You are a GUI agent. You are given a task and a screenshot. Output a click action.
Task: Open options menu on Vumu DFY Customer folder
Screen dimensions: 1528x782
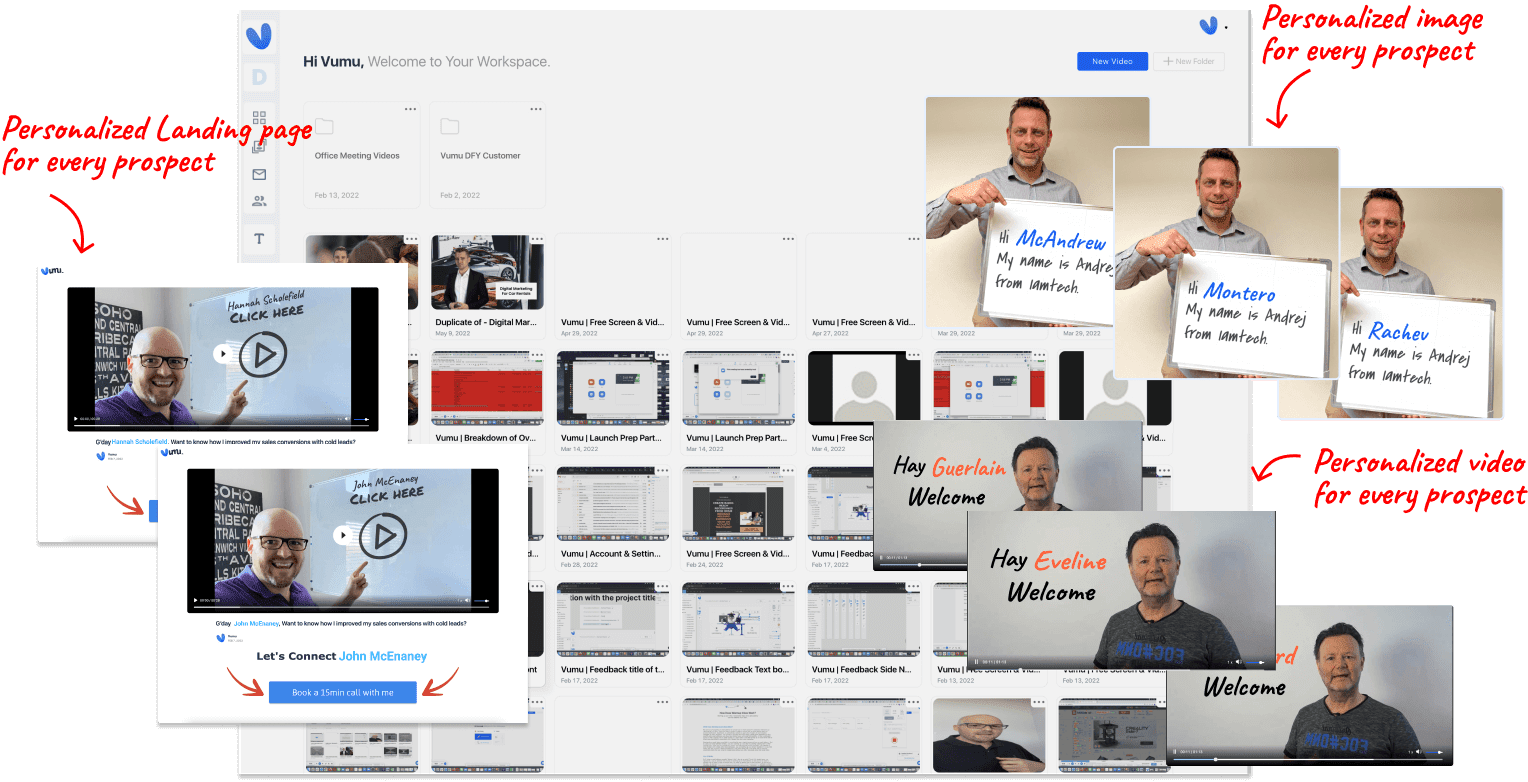click(536, 108)
